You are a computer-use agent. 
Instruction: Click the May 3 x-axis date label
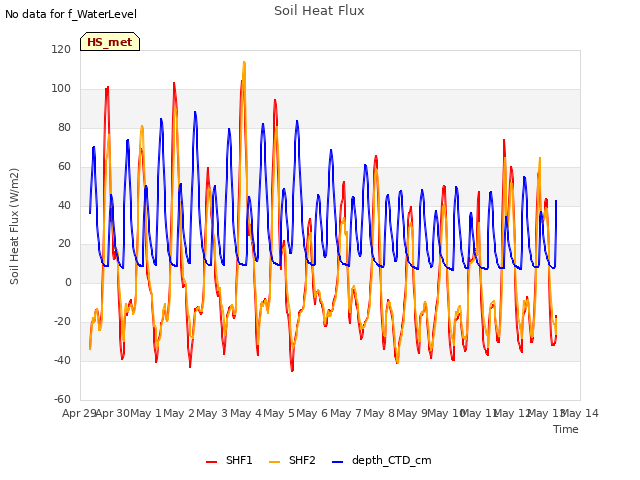[212, 413]
